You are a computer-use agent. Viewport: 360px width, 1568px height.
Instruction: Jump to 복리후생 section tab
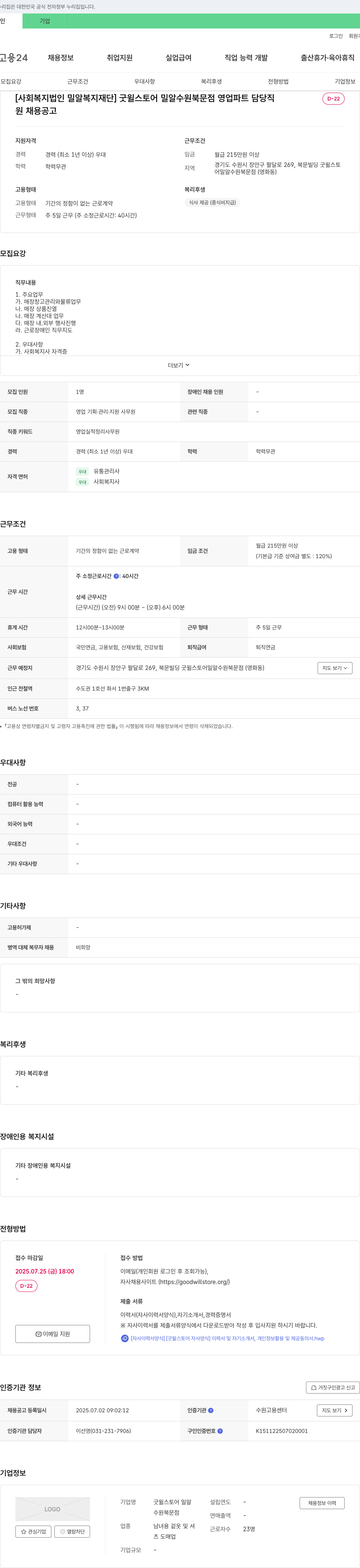211,81
